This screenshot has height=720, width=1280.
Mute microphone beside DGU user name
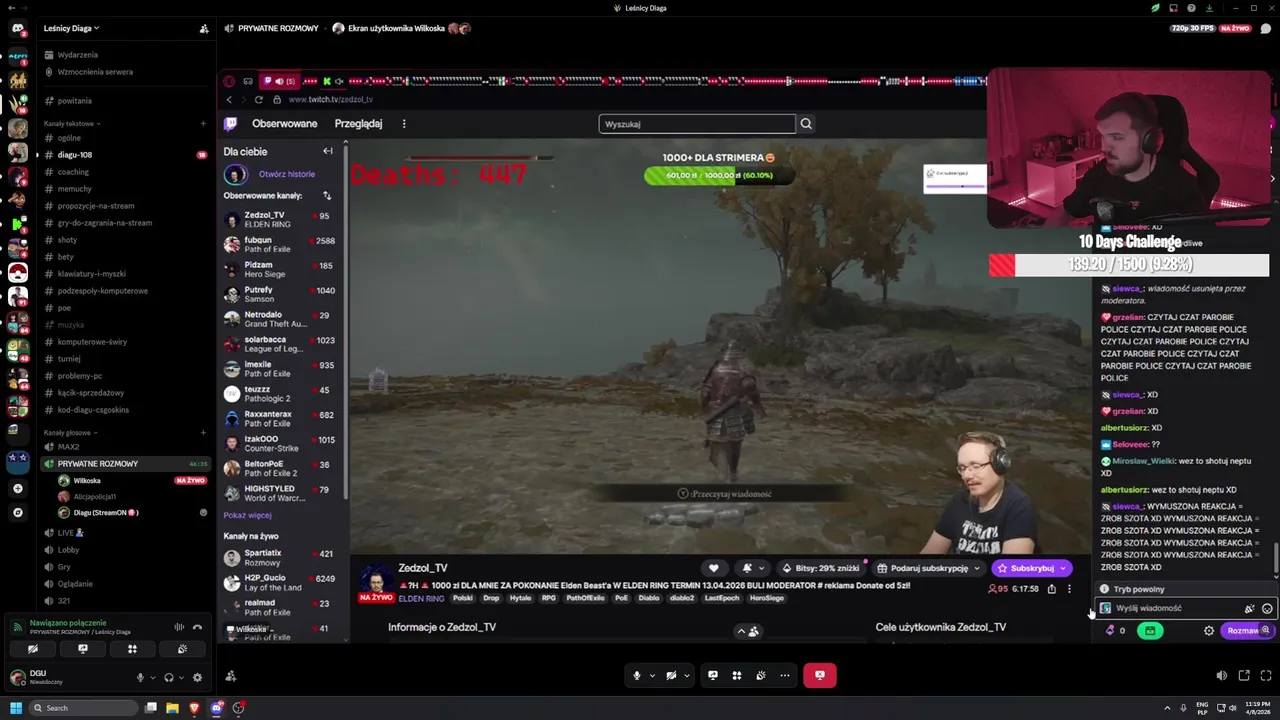(140, 677)
